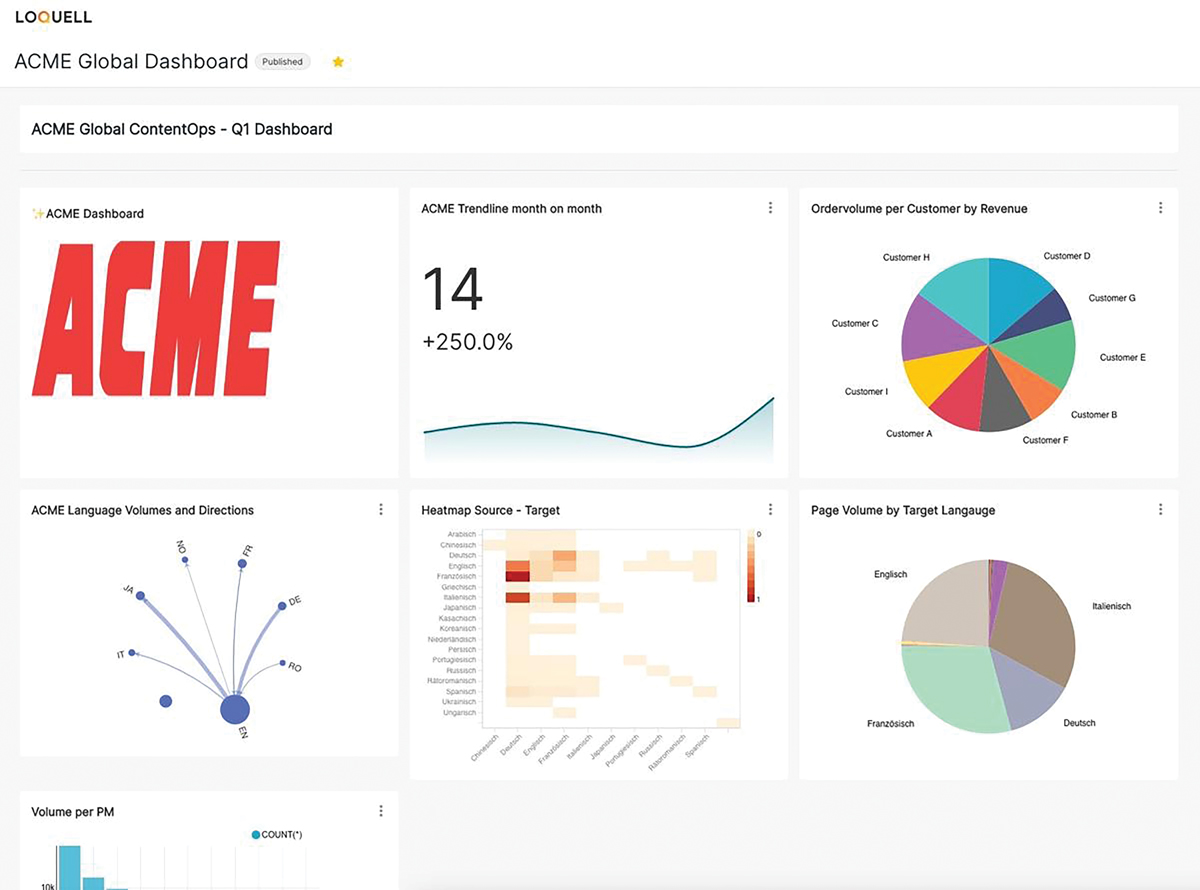Open options menu for ACME Trendline chart

coord(770,208)
